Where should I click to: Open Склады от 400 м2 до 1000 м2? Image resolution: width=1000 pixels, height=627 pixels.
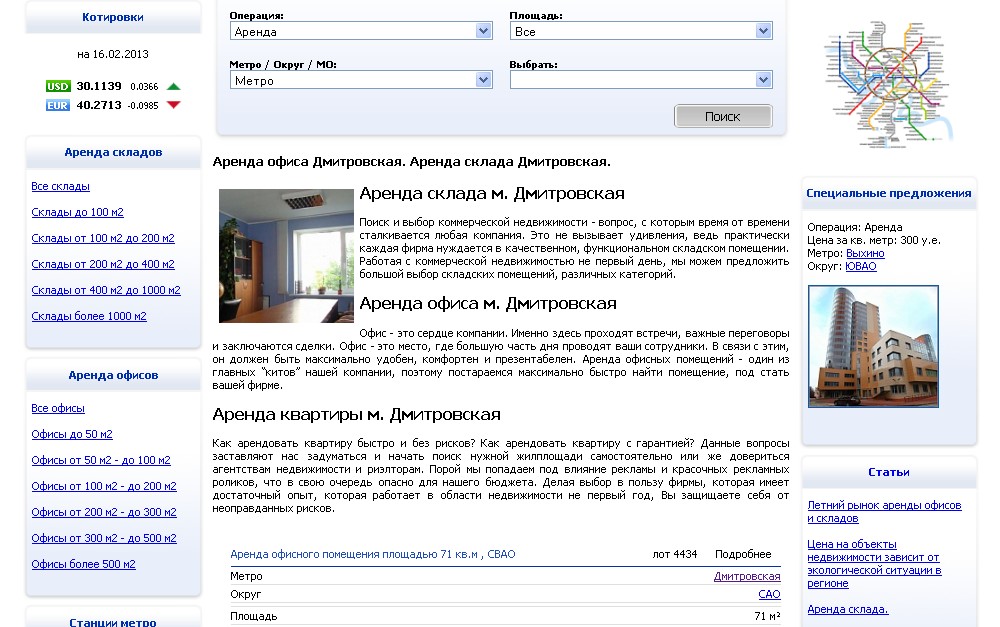click(x=106, y=290)
